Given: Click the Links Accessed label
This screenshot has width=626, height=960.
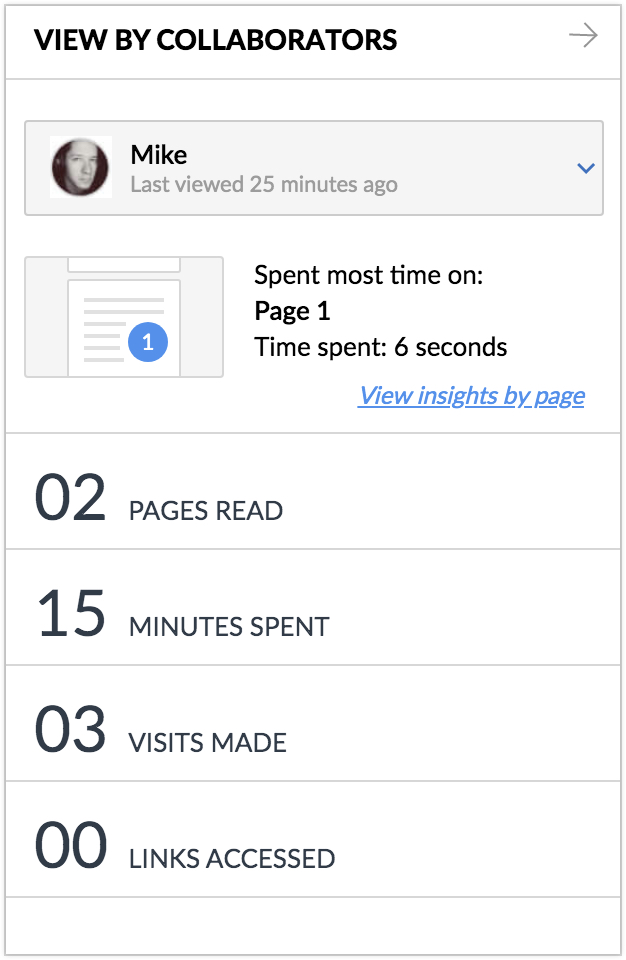Looking at the screenshot, I should coord(232,858).
